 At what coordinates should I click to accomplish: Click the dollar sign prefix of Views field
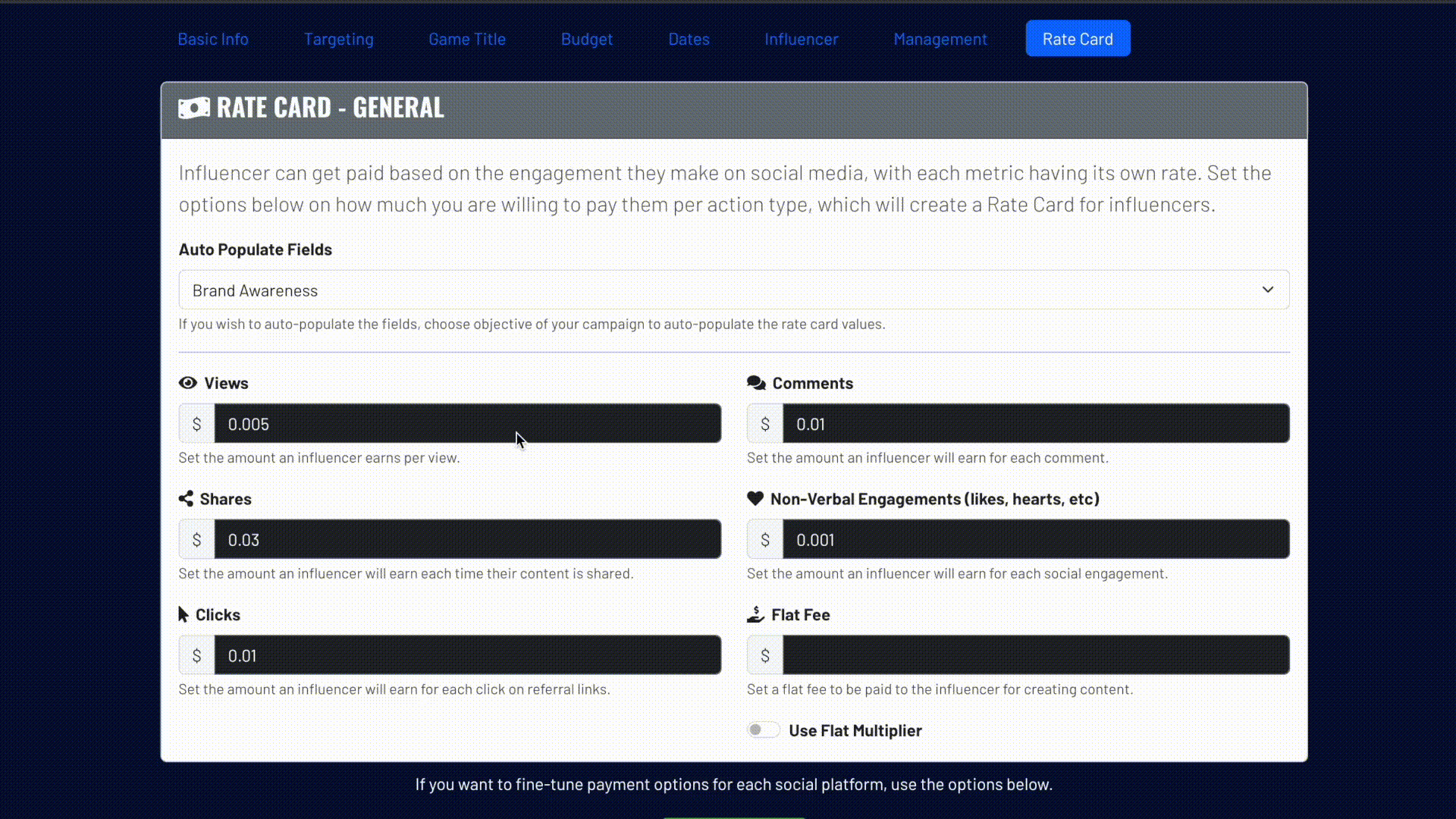click(196, 424)
